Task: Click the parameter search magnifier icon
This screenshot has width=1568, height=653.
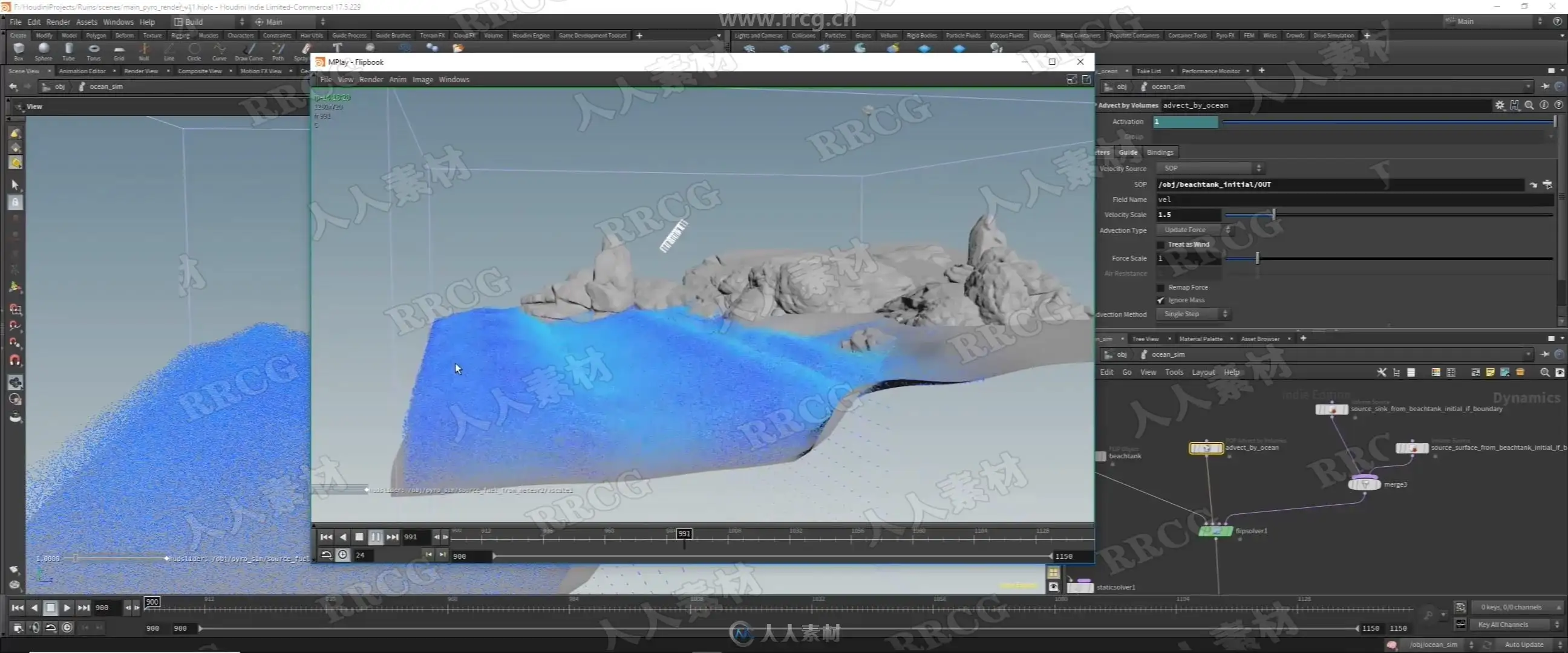Action: click(1529, 105)
